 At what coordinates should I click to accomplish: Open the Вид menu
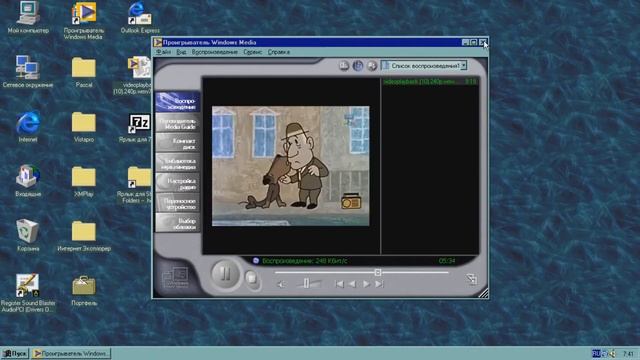[181, 52]
